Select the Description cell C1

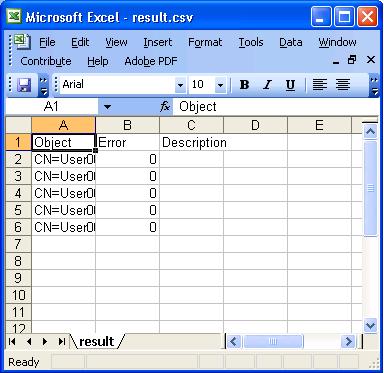191,142
